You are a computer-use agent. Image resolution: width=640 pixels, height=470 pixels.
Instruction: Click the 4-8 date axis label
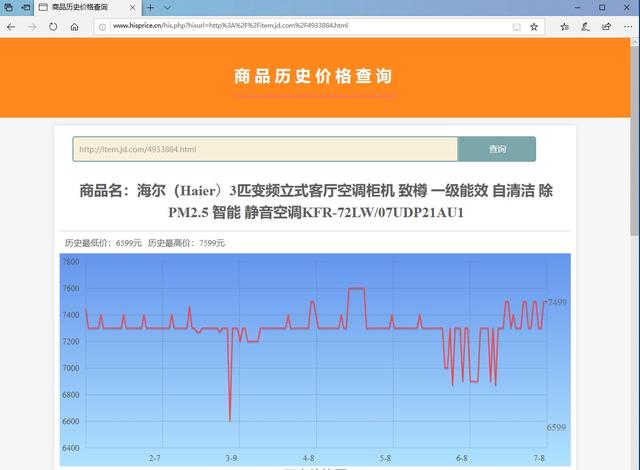click(309, 458)
